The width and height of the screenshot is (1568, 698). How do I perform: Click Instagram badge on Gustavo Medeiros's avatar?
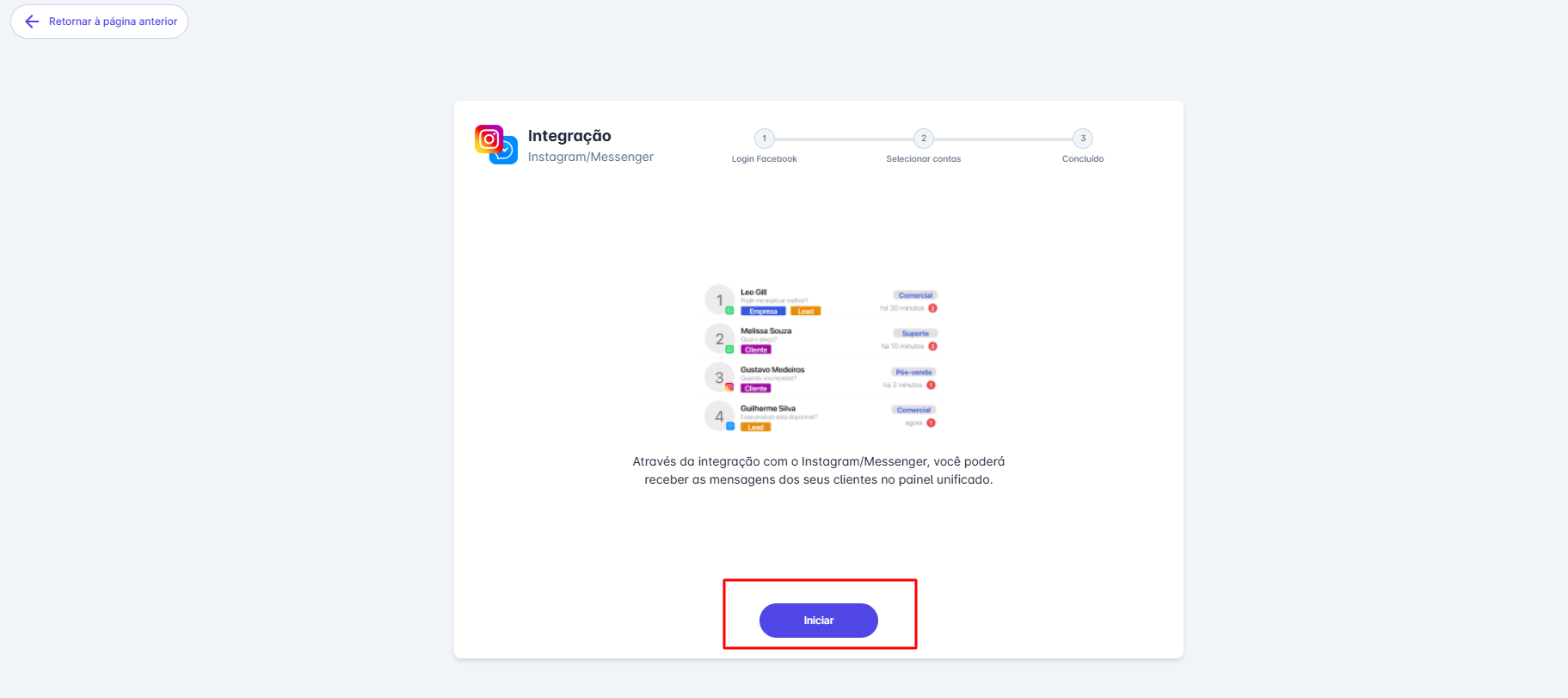click(x=729, y=387)
